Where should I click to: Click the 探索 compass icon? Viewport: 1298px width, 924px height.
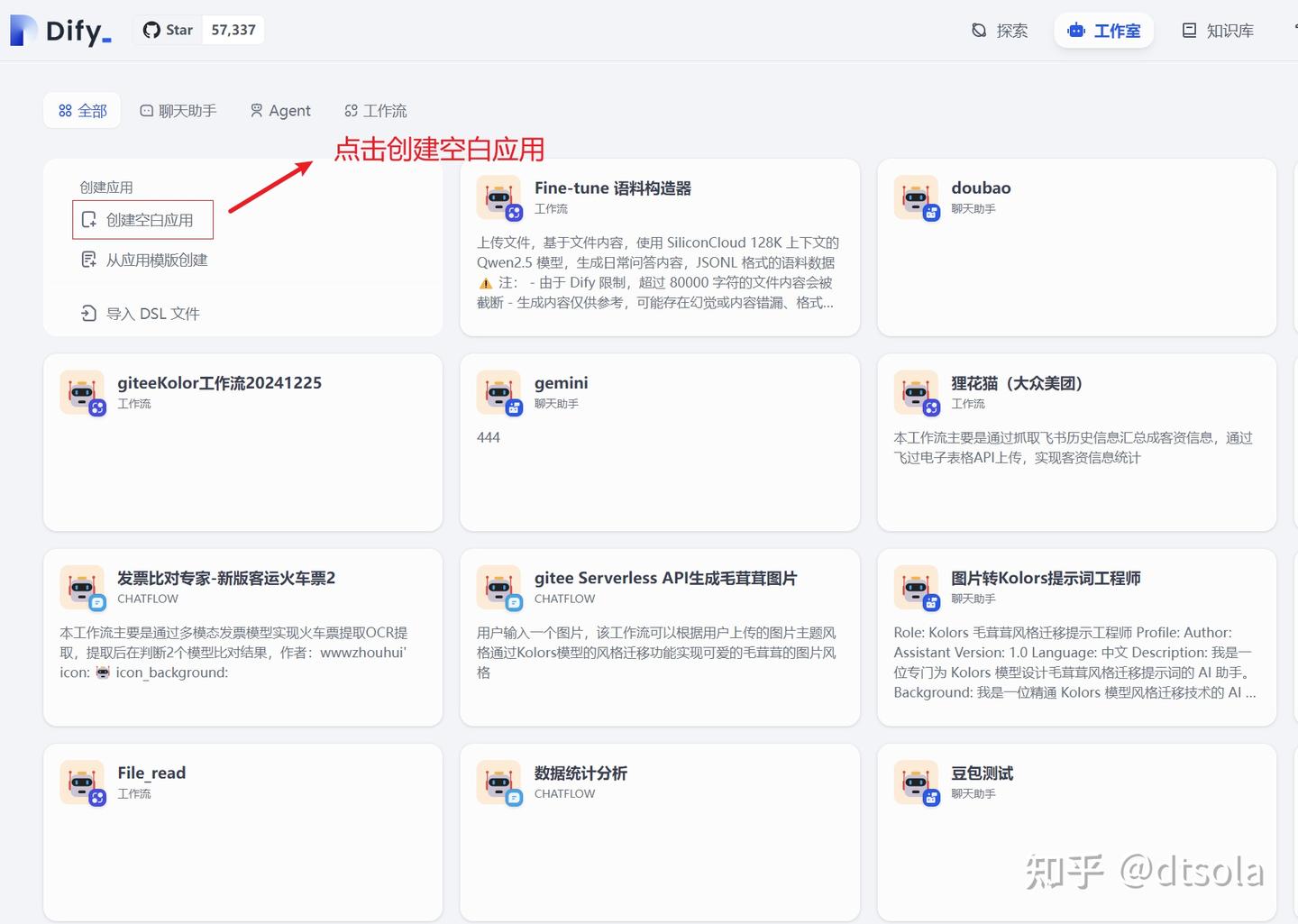979,31
